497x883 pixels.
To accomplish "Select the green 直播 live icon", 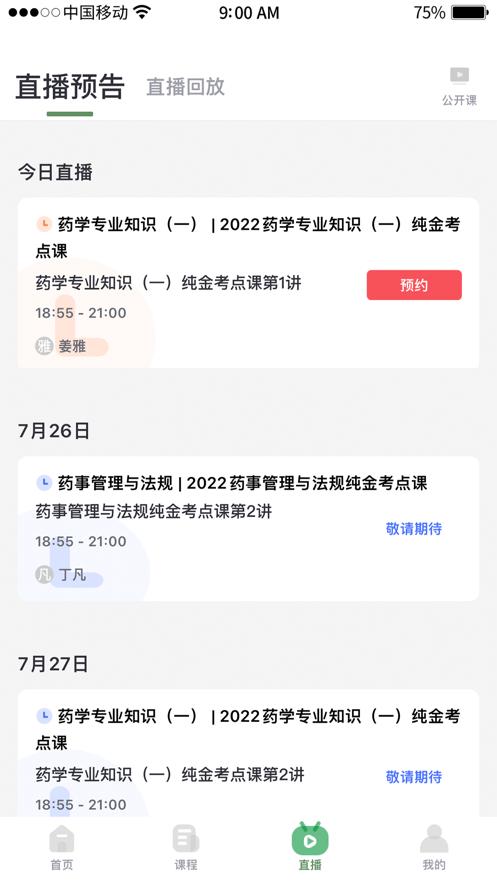I will tap(310, 839).
